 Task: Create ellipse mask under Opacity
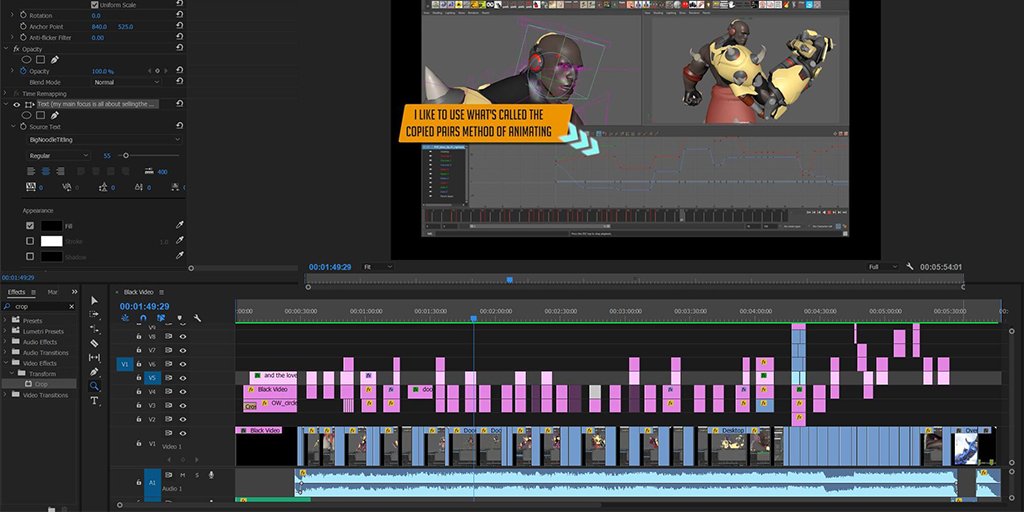point(27,59)
